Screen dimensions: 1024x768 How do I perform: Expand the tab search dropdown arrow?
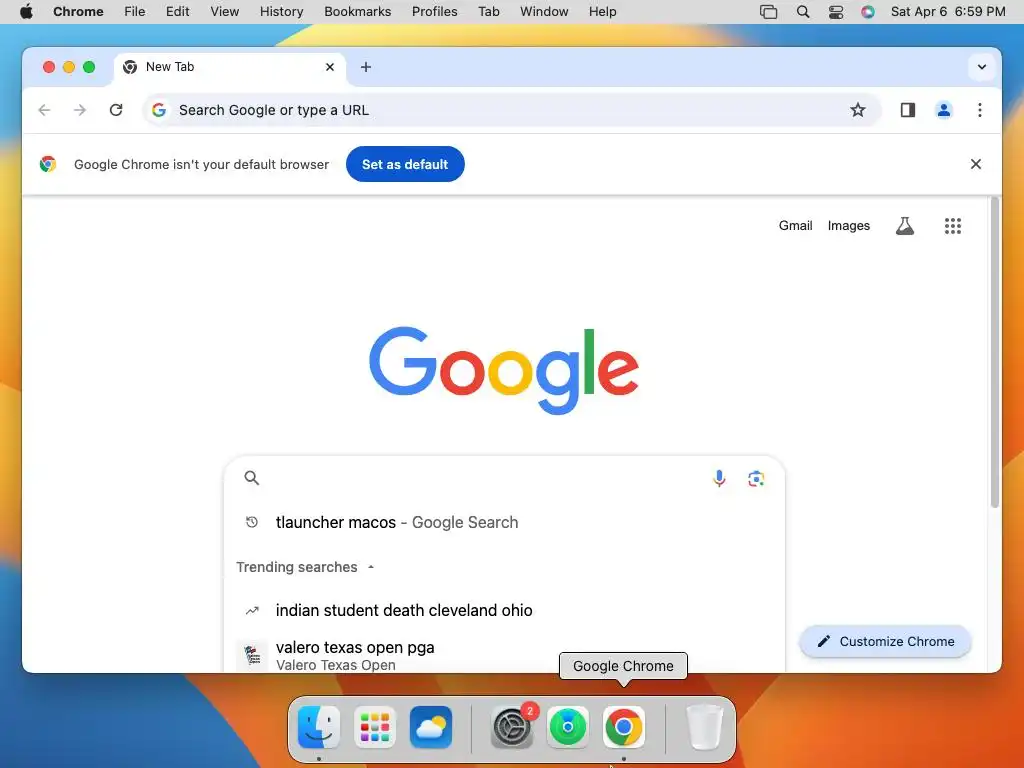click(982, 67)
